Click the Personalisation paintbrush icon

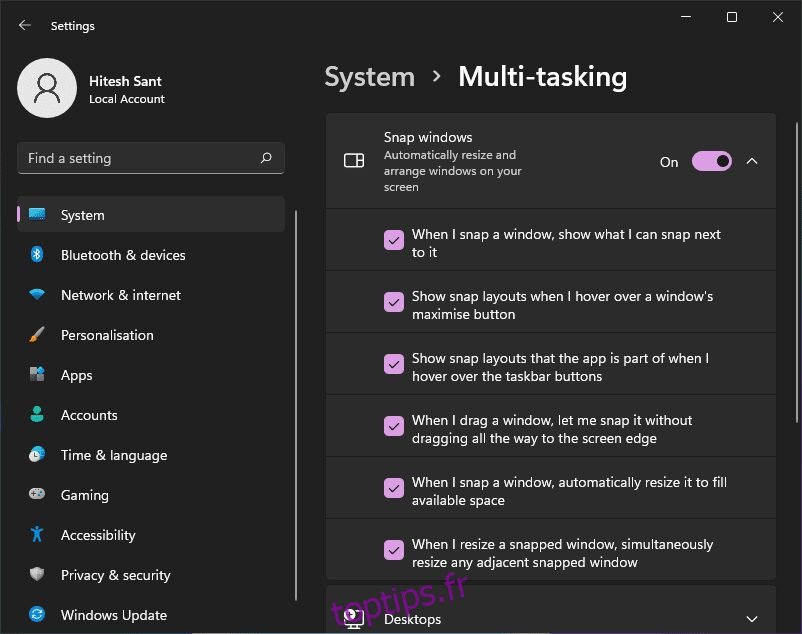pos(37,335)
